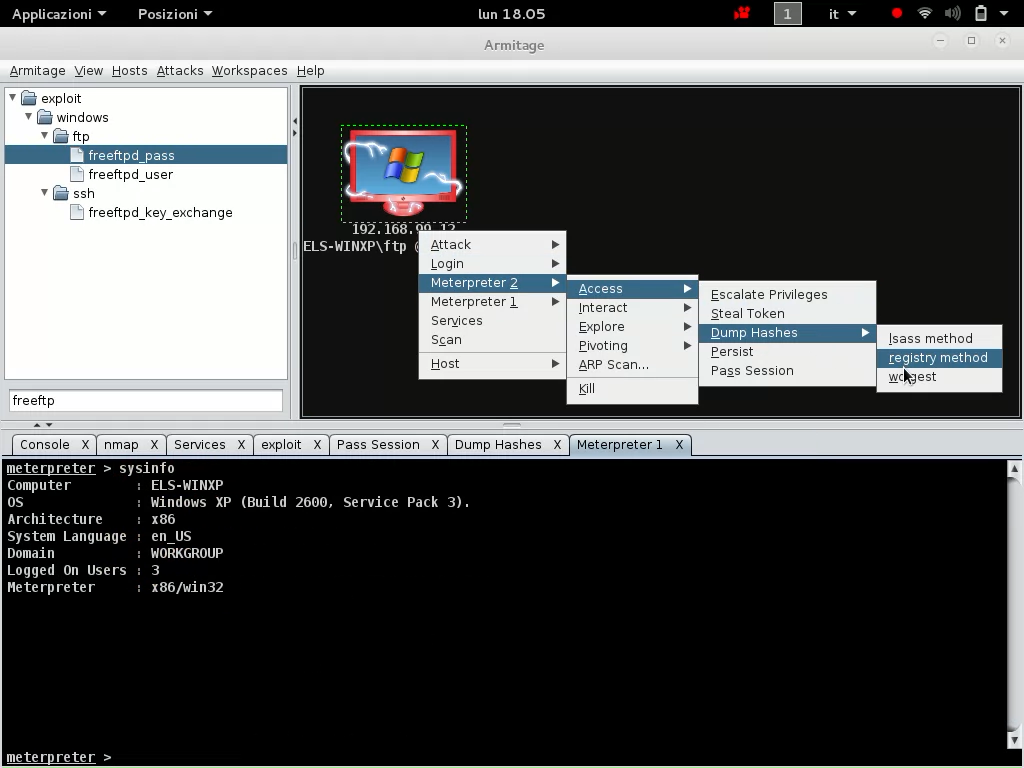
Task: Click the console scrollbar up arrow
Action: pos(1014,468)
